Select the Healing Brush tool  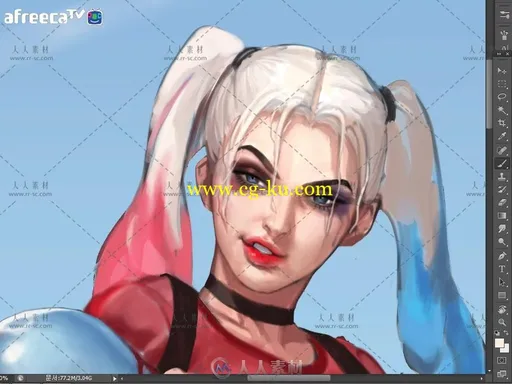(502, 150)
